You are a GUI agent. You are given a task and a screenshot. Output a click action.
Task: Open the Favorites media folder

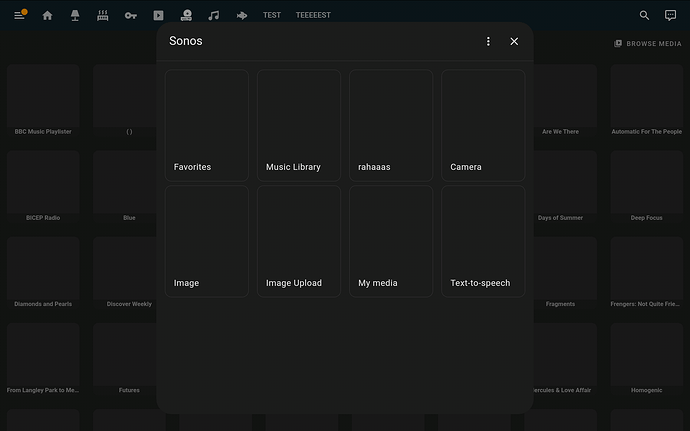(x=207, y=125)
